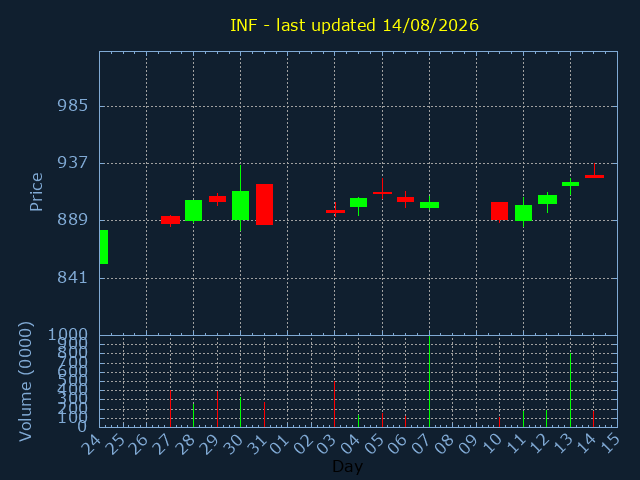Image resolution: width=640 pixels, height=480 pixels.
Task: Click the tallest green volume bar on day 07
Action: point(429,381)
